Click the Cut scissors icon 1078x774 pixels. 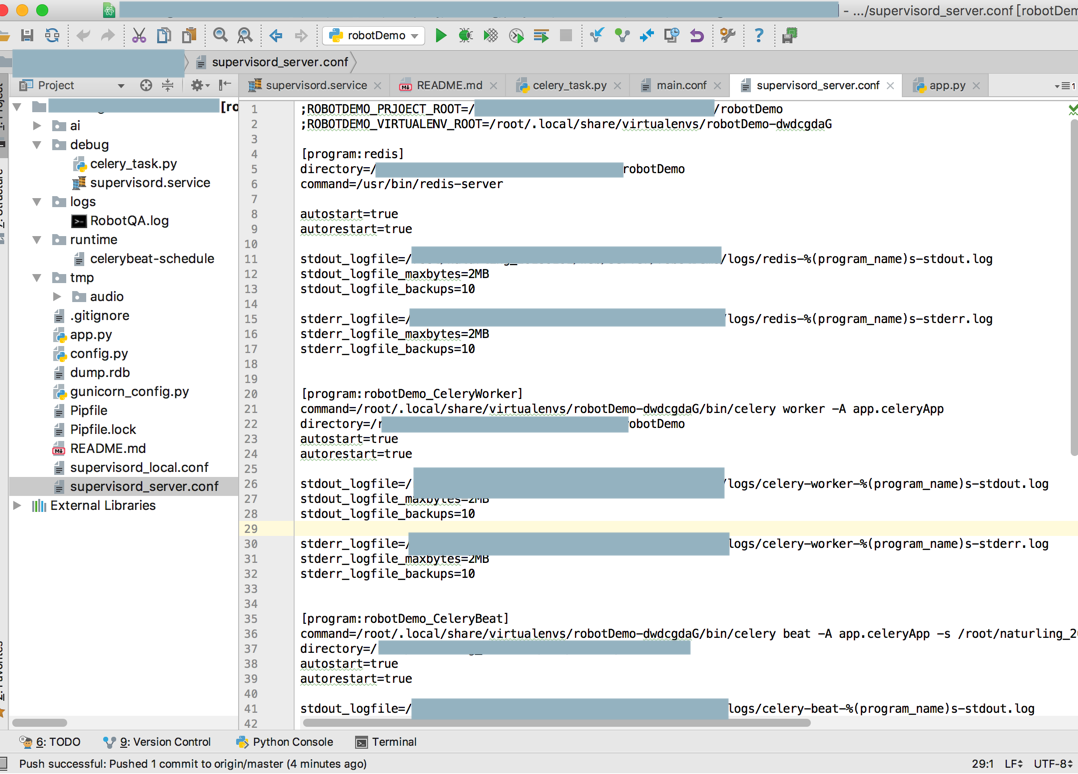point(139,36)
